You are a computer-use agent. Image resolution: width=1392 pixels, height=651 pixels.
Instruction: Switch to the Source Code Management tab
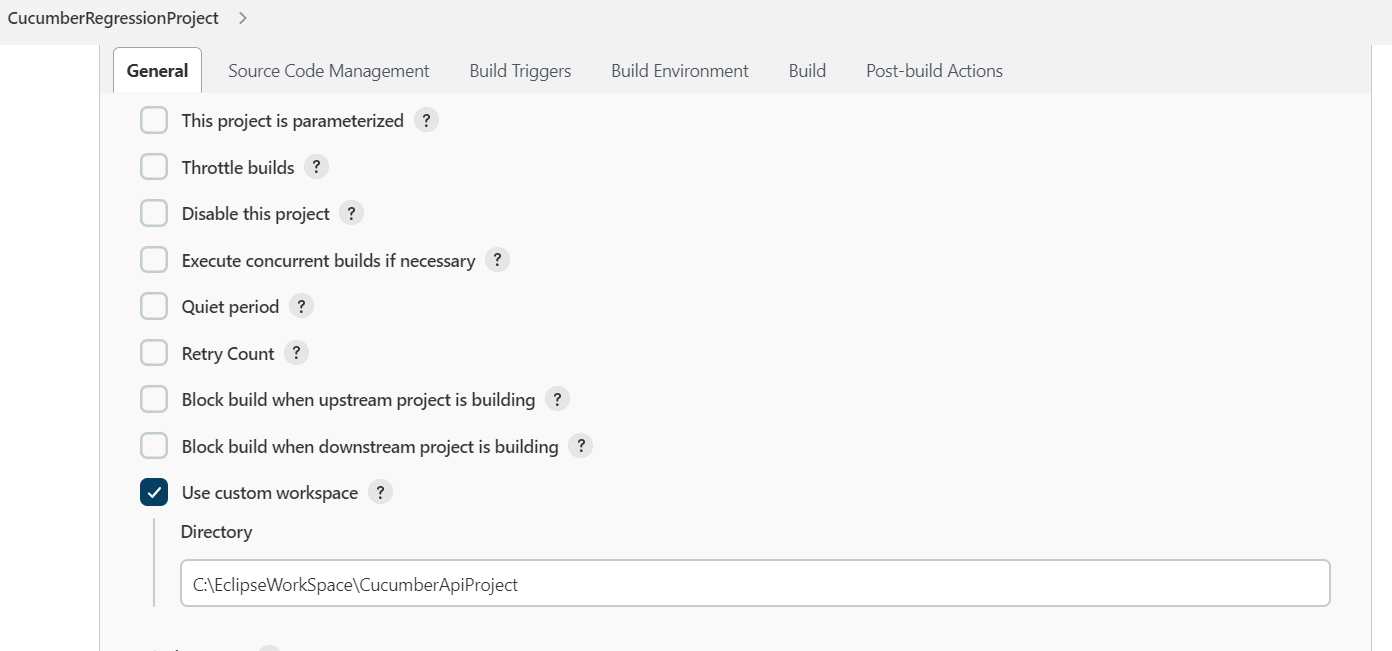[328, 71]
